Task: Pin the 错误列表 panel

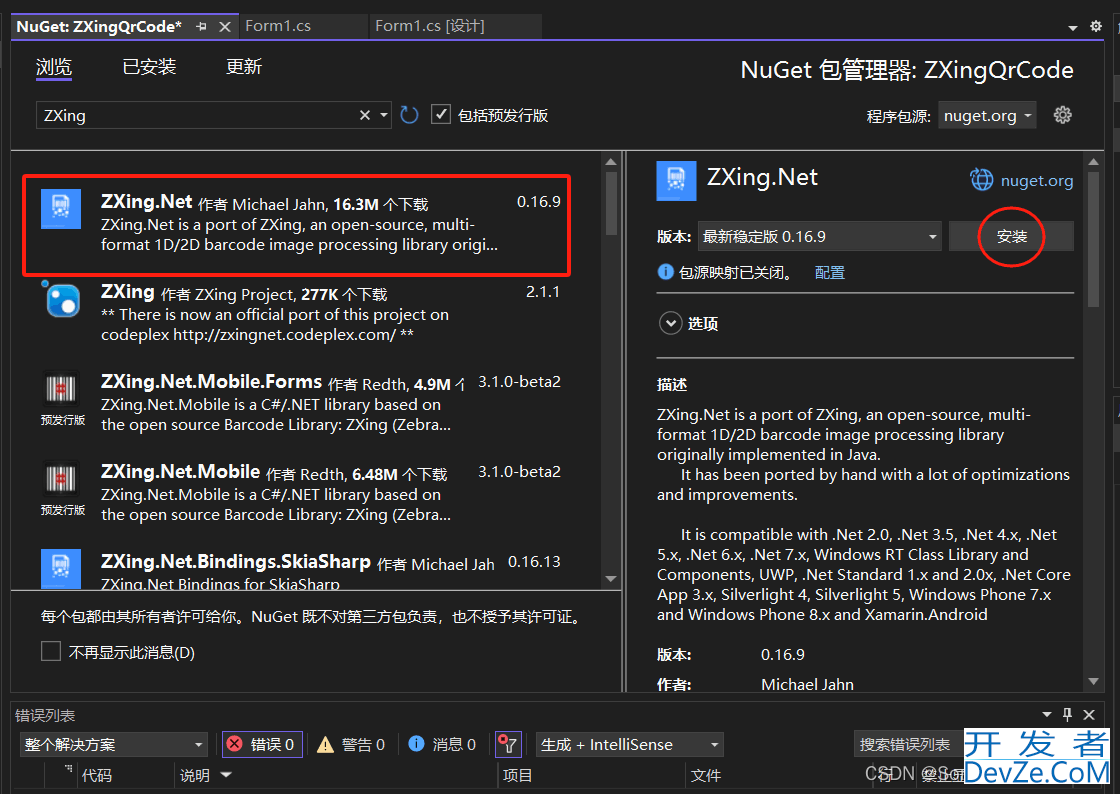Action: 1067,714
